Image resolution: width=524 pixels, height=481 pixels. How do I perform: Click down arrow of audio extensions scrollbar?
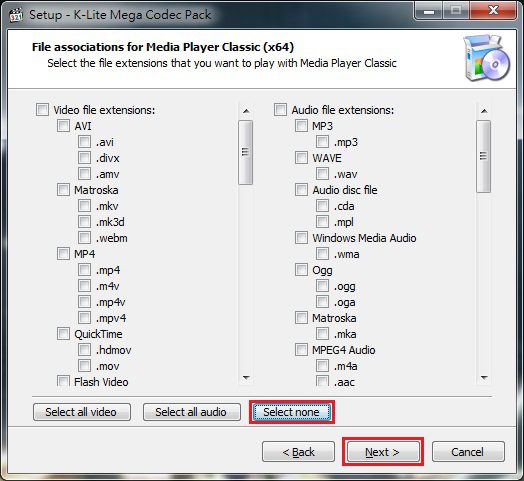(x=484, y=378)
